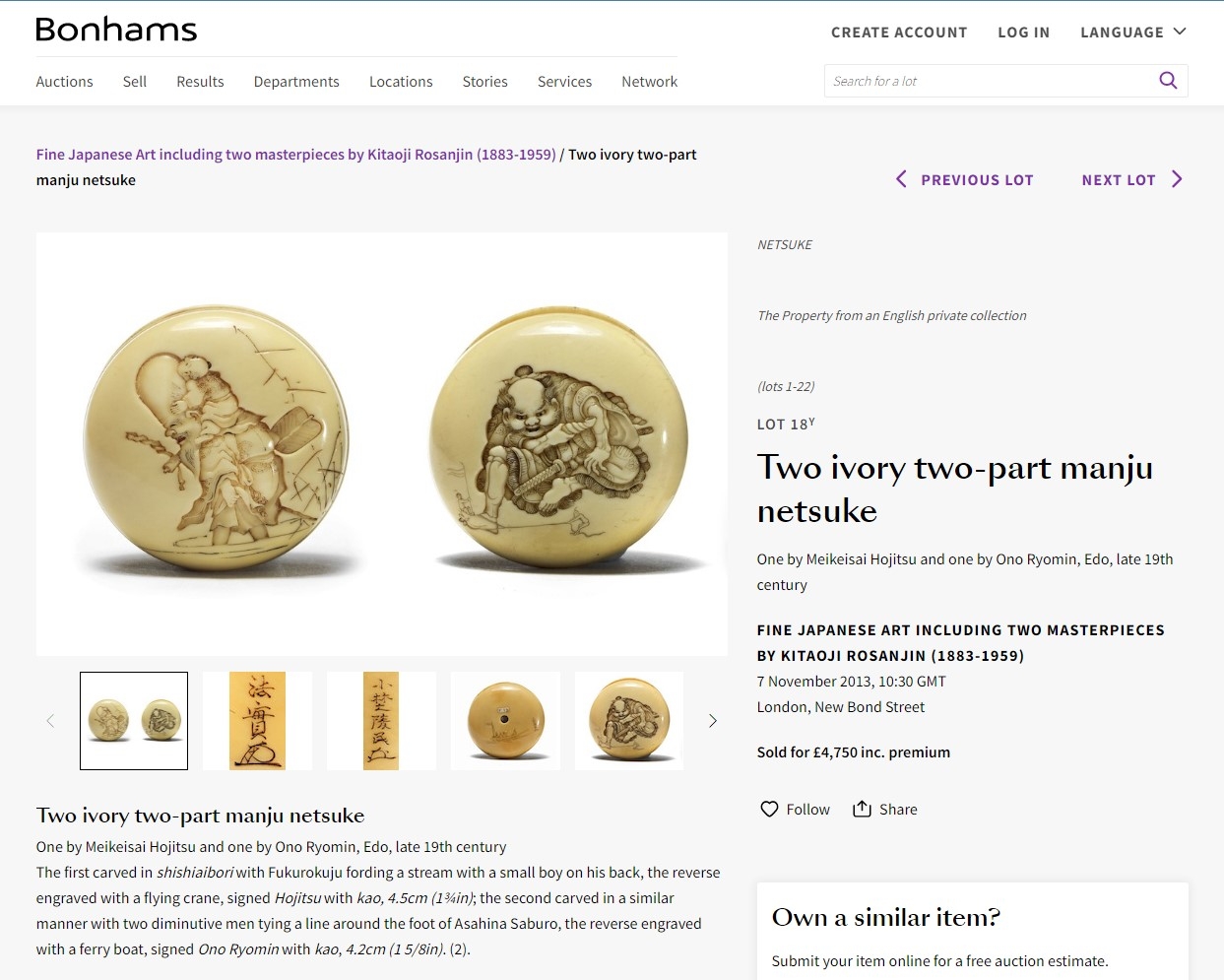Open the Bonhams logo homepage
1224x980 pixels.
click(116, 30)
